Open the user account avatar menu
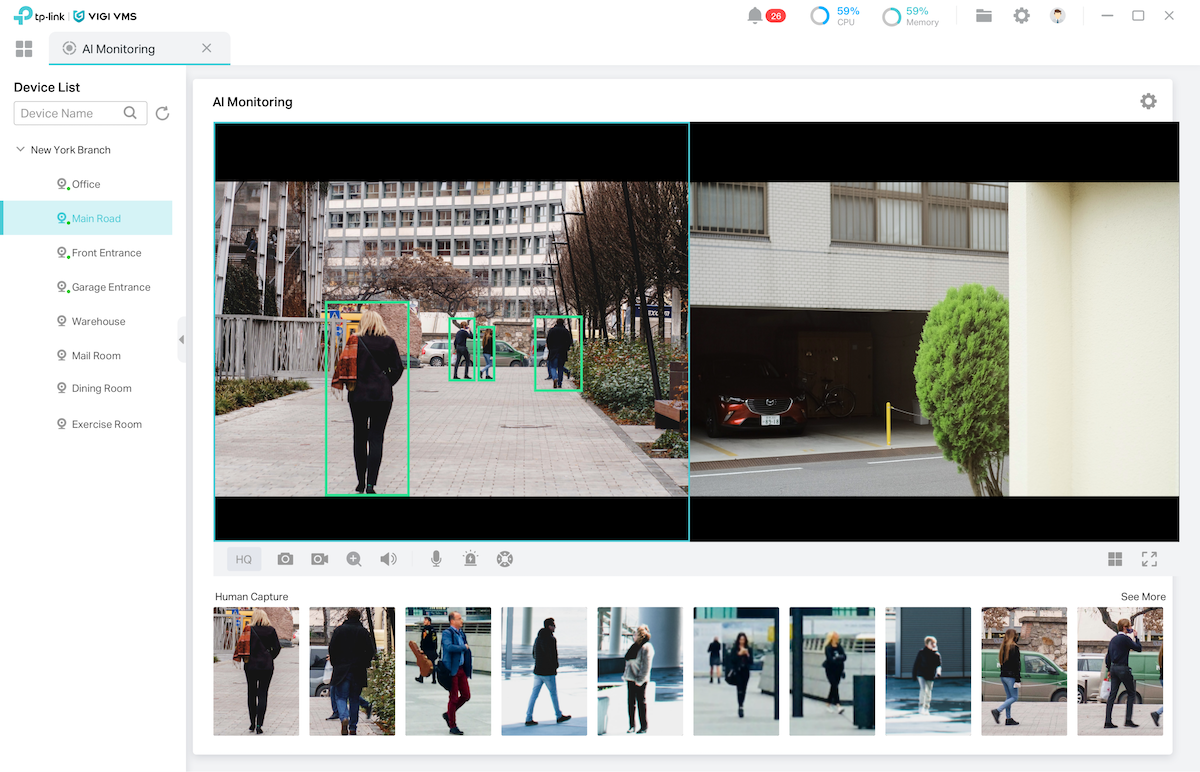Image resolution: width=1200 pixels, height=772 pixels. 1057,16
